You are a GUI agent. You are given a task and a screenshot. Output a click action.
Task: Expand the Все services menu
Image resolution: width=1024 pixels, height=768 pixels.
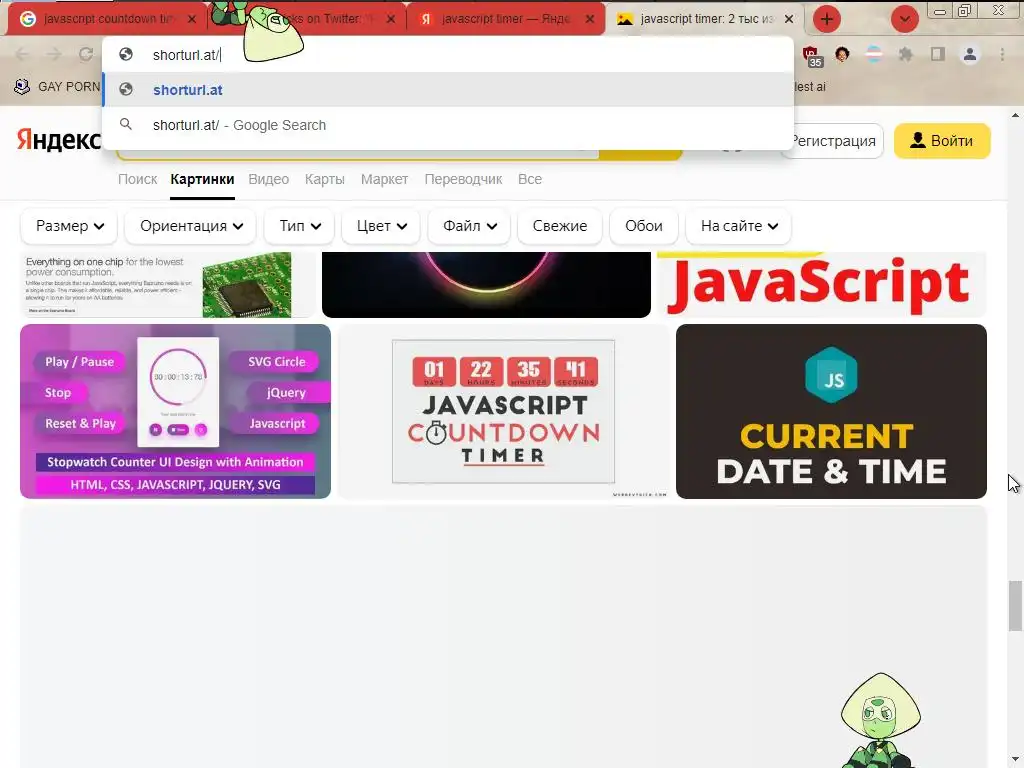click(530, 179)
